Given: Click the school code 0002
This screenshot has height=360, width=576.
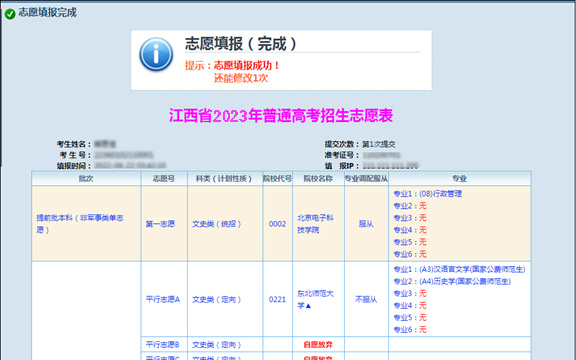Looking at the screenshot, I should [x=277, y=224].
